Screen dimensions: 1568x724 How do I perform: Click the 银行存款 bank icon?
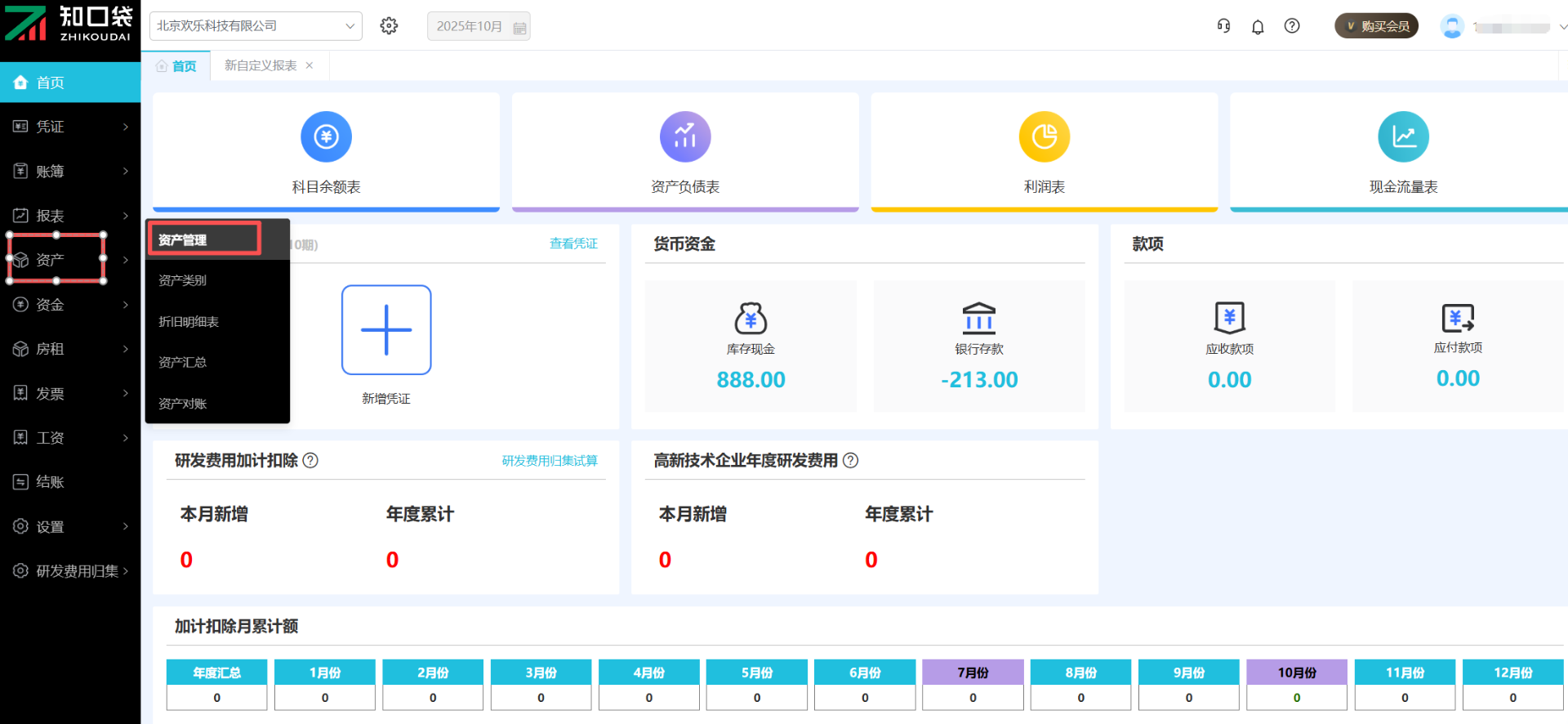click(978, 318)
